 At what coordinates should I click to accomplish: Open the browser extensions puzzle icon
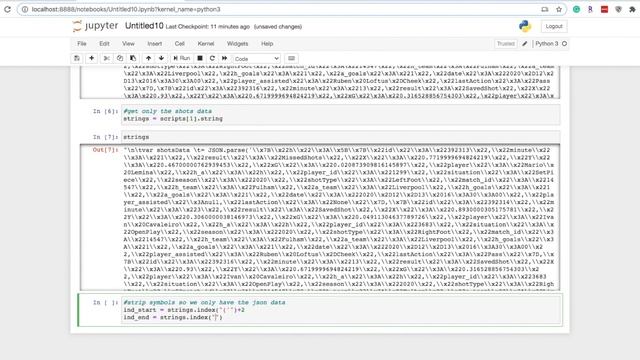[633, 9]
